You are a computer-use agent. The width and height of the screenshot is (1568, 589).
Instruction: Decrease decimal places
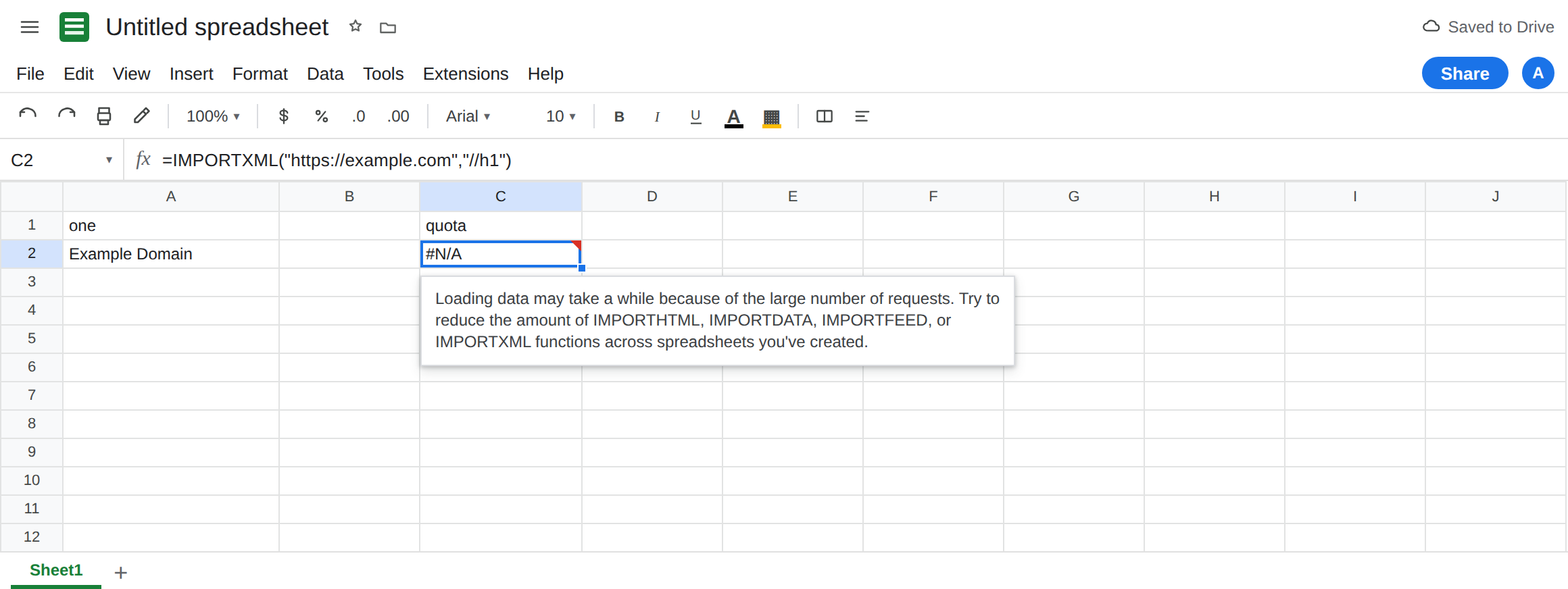(x=358, y=116)
